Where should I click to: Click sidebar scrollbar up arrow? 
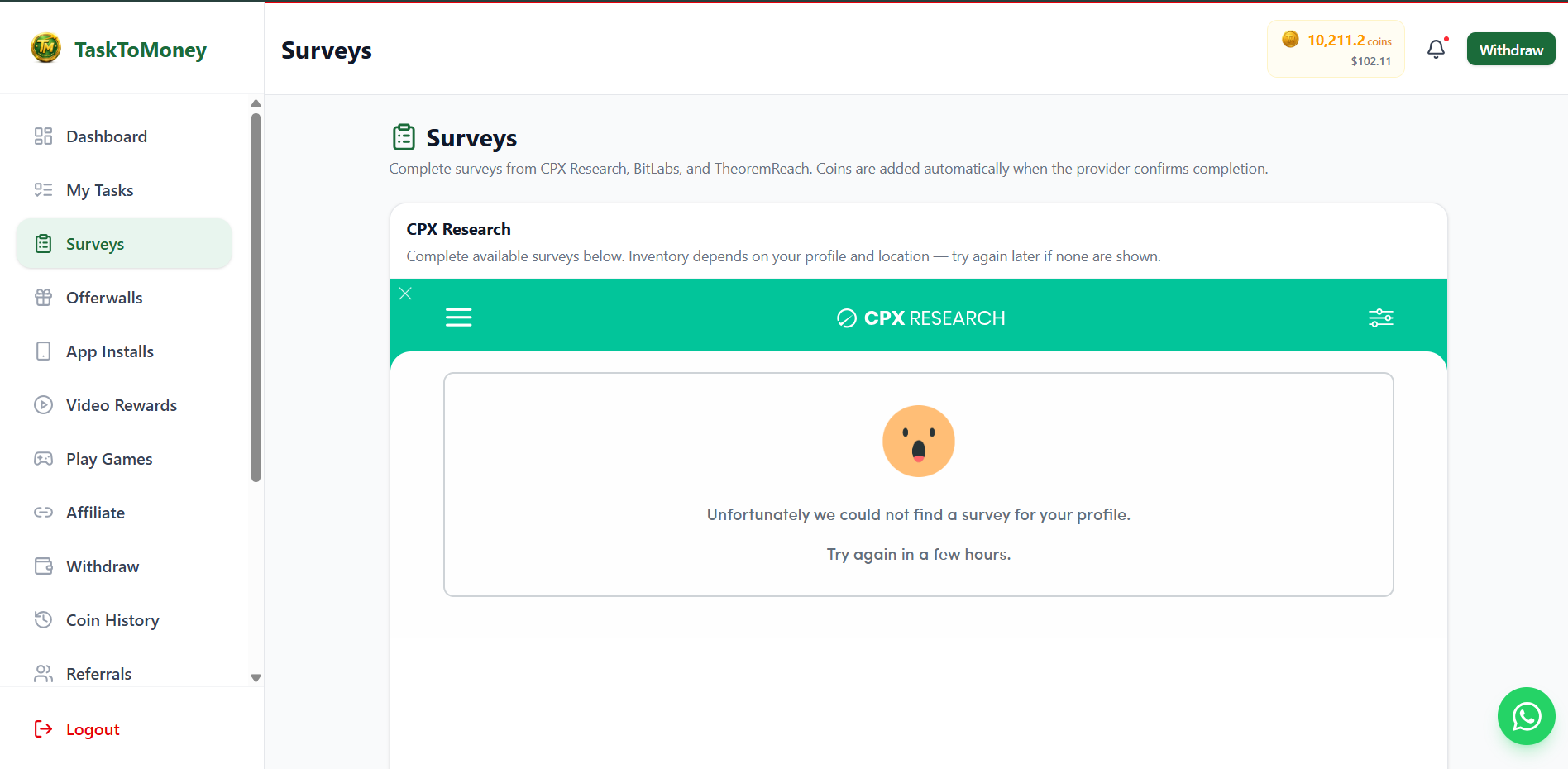[256, 103]
